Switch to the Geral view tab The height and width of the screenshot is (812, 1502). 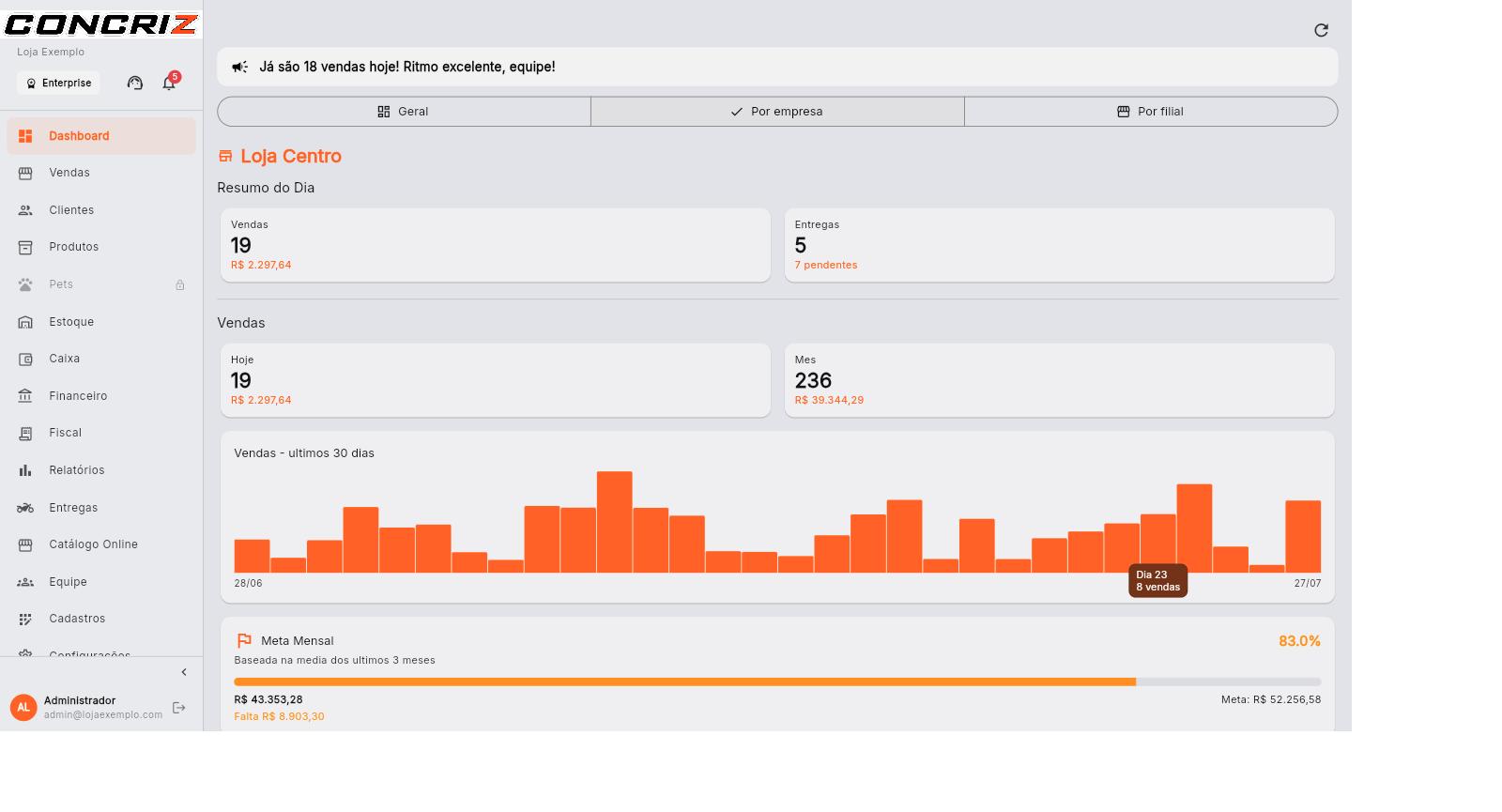pos(404,111)
